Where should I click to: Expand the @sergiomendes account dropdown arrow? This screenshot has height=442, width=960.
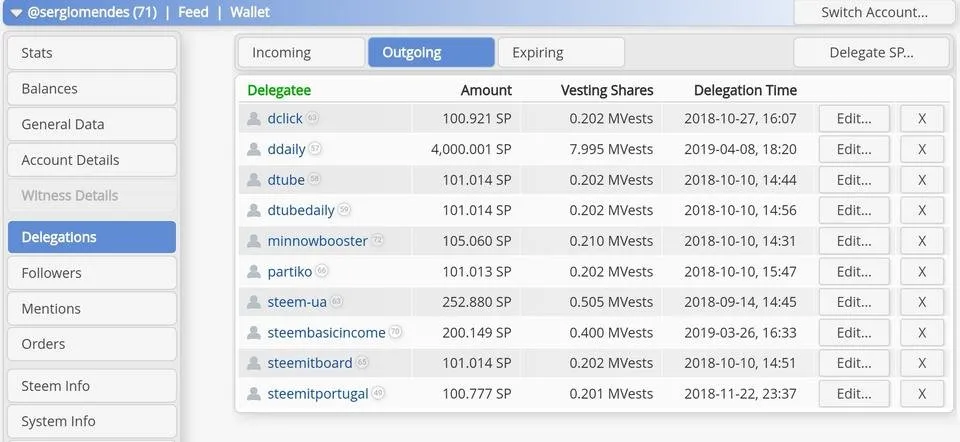(17, 12)
